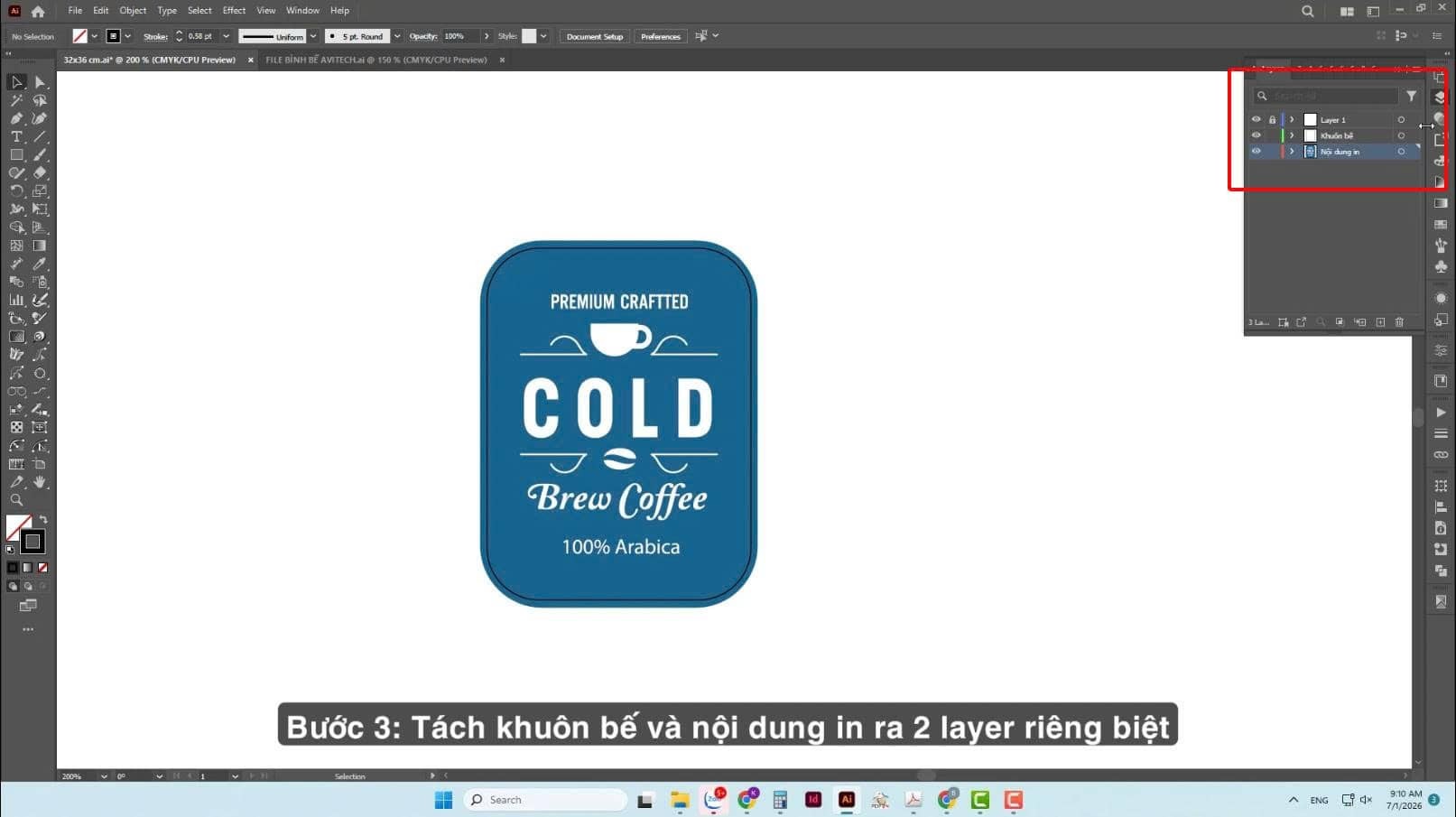Screen dimensions: 1456x817
Task: Select the Gradient tool
Action: (40, 246)
